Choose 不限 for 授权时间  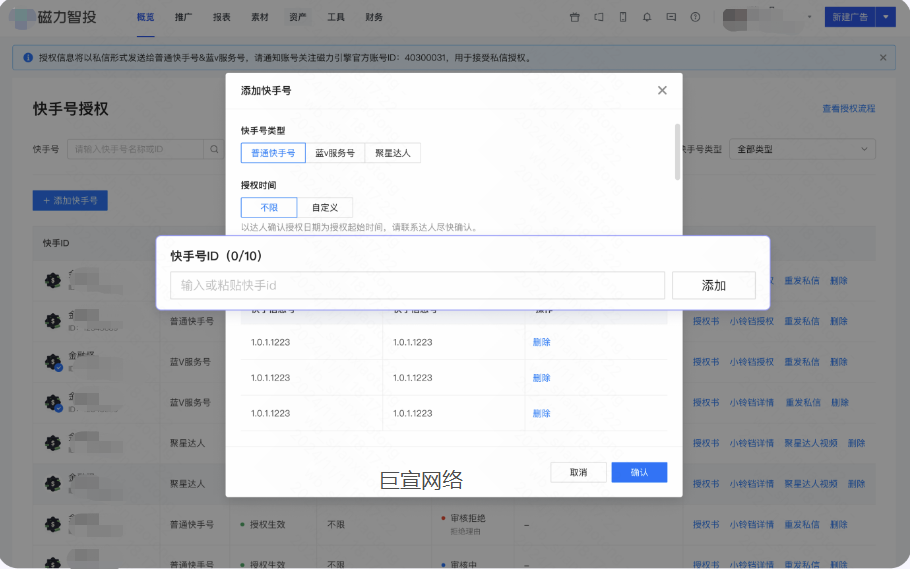click(x=269, y=207)
